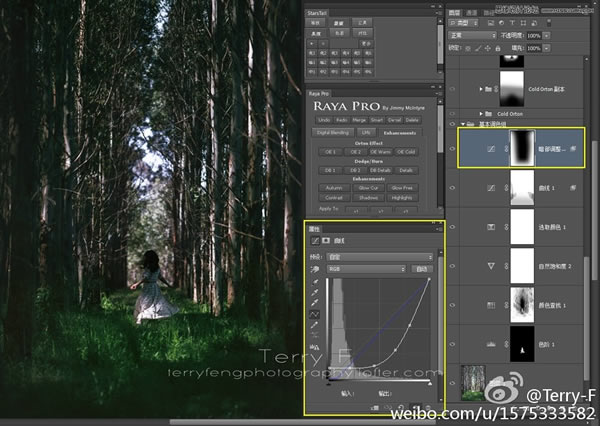
Task: Open layer kind filter dropdown
Action: (463, 23)
